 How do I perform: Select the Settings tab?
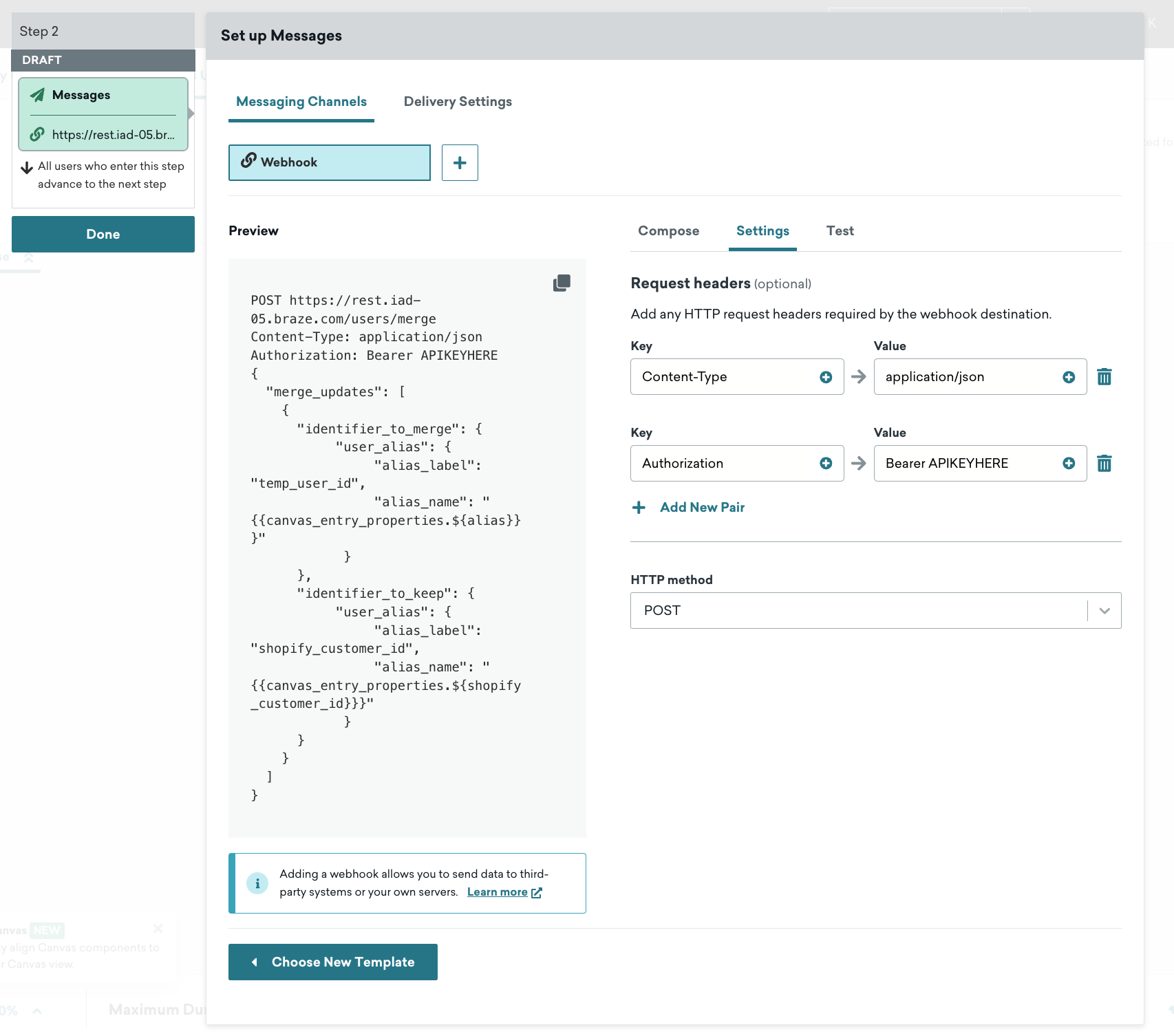click(x=762, y=231)
